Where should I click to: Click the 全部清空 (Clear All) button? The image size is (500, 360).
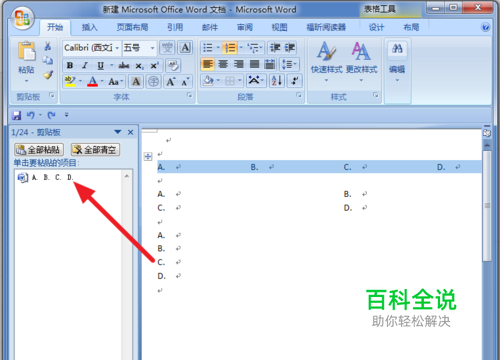click(x=95, y=150)
